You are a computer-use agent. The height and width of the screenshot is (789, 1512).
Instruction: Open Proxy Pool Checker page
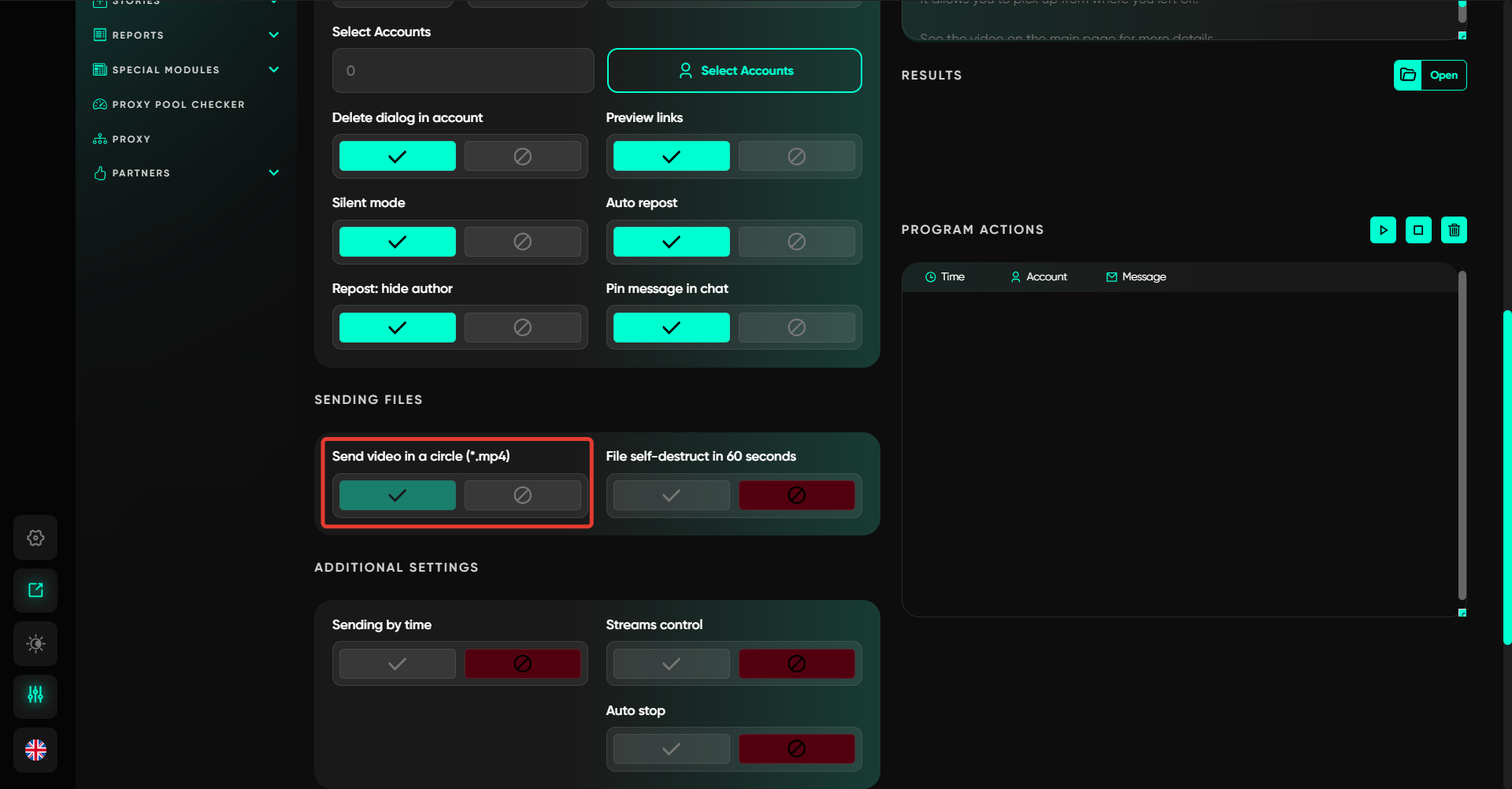[178, 105]
